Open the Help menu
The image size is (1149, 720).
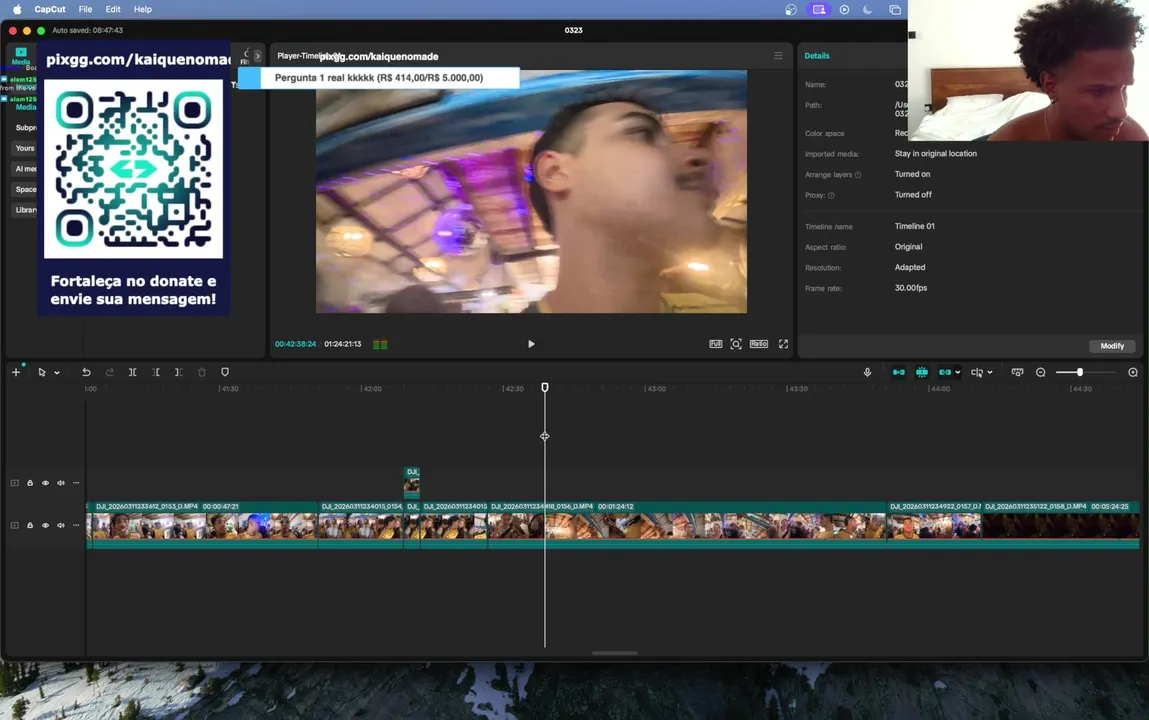[x=143, y=10]
